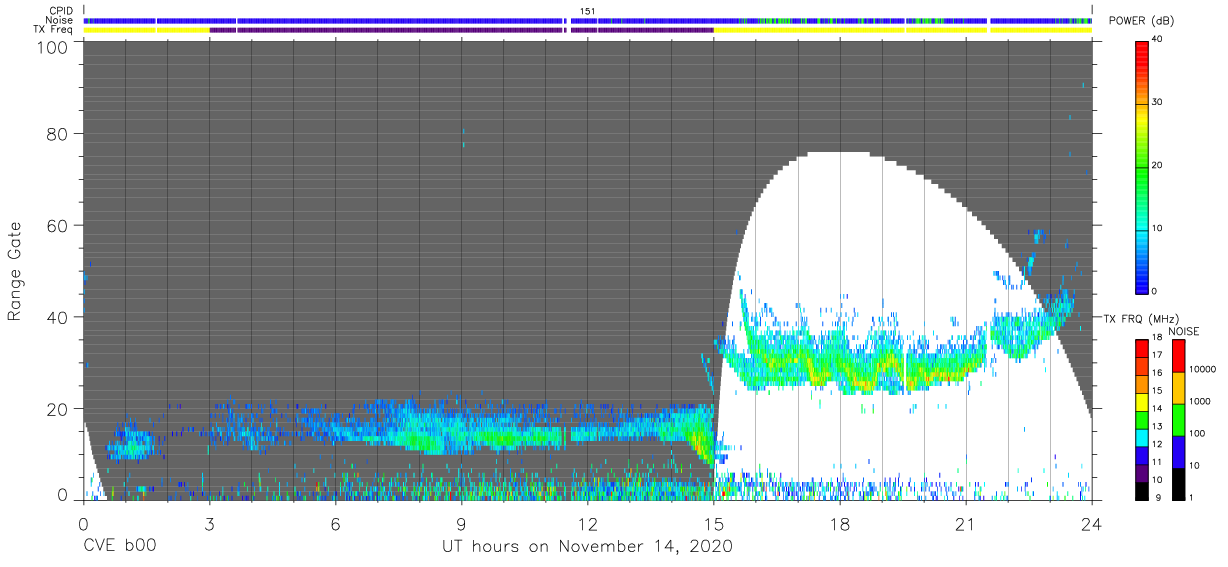This screenshot has height=567, width=1228.
Task: Click the TX FRQ (MHz) legend title
Action: pos(1141,318)
